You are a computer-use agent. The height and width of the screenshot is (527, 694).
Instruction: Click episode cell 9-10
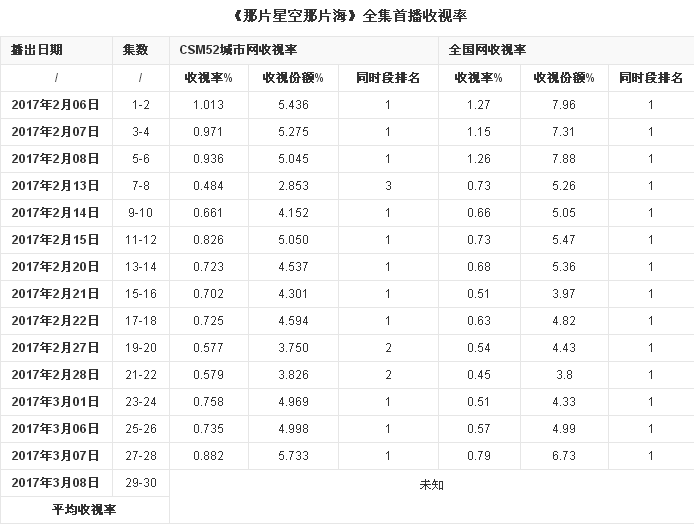coord(141,213)
